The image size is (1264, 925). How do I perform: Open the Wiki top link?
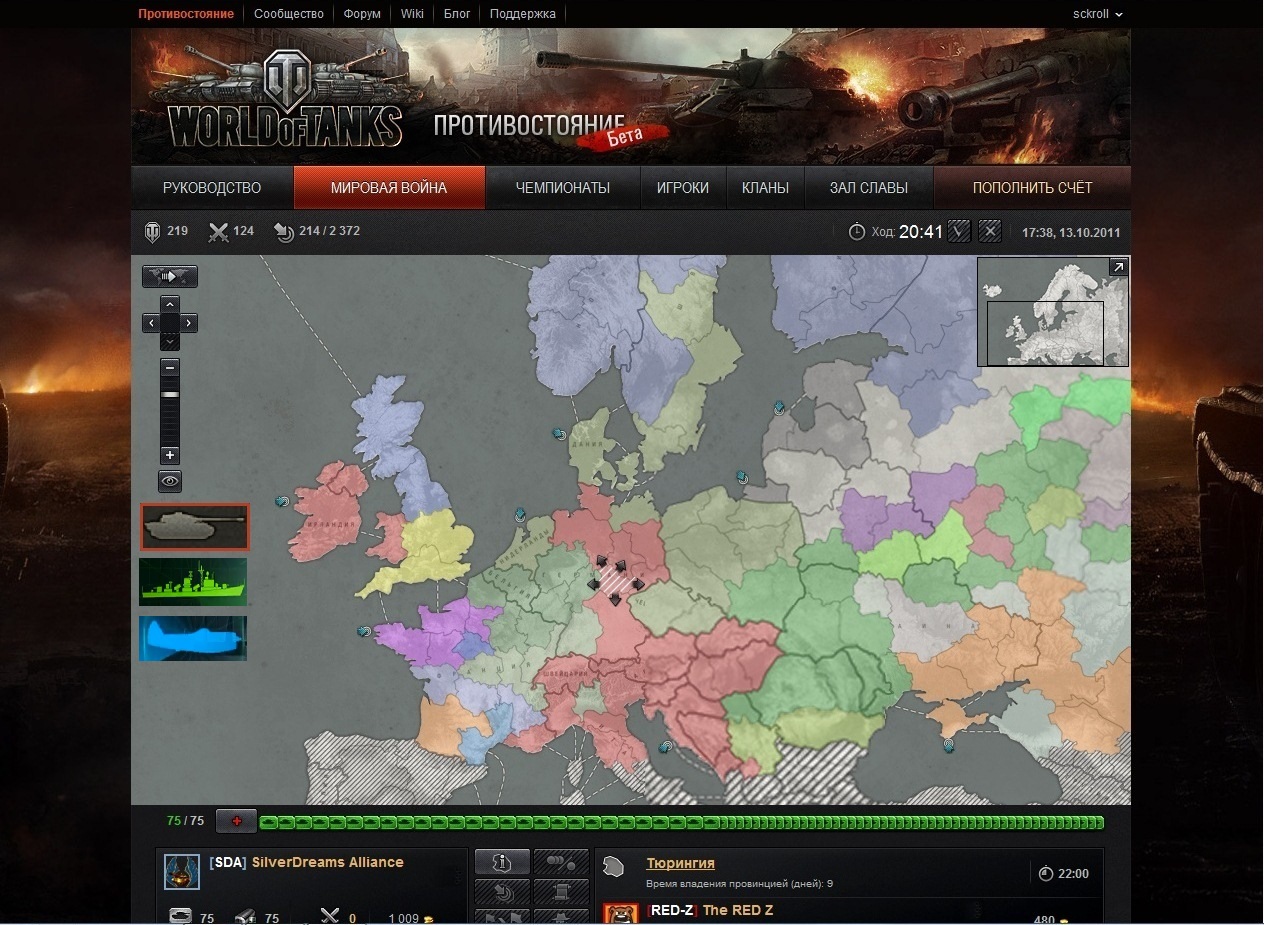[x=412, y=14]
